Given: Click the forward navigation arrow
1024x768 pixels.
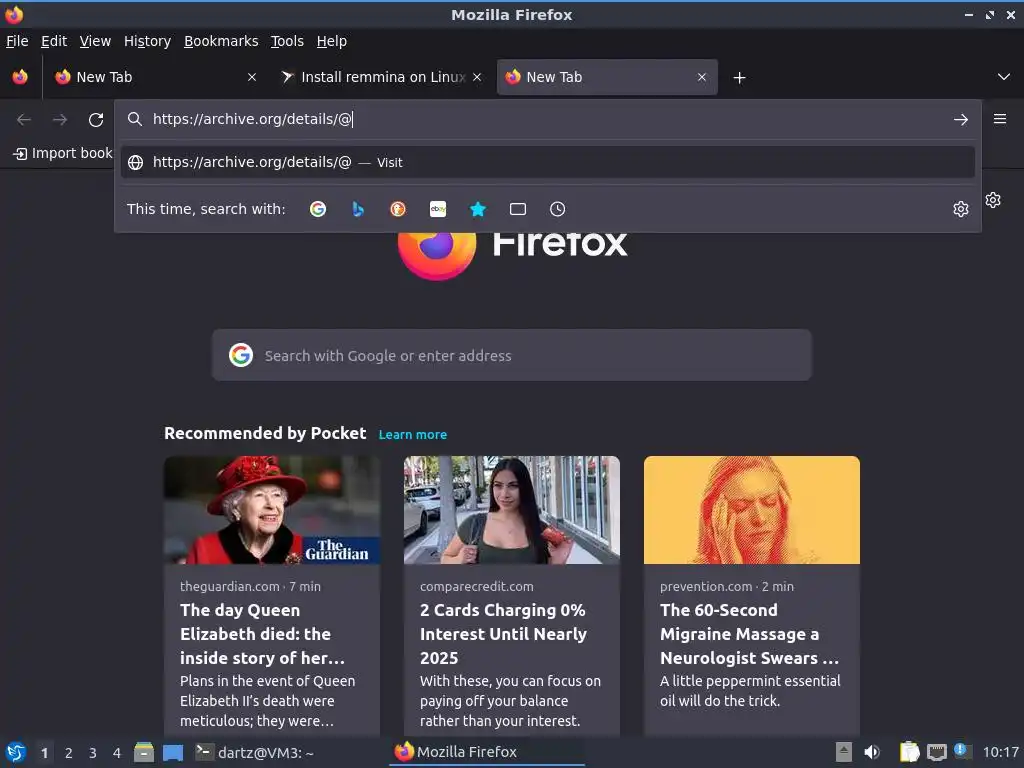Looking at the screenshot, I should [x=60, y=120].
